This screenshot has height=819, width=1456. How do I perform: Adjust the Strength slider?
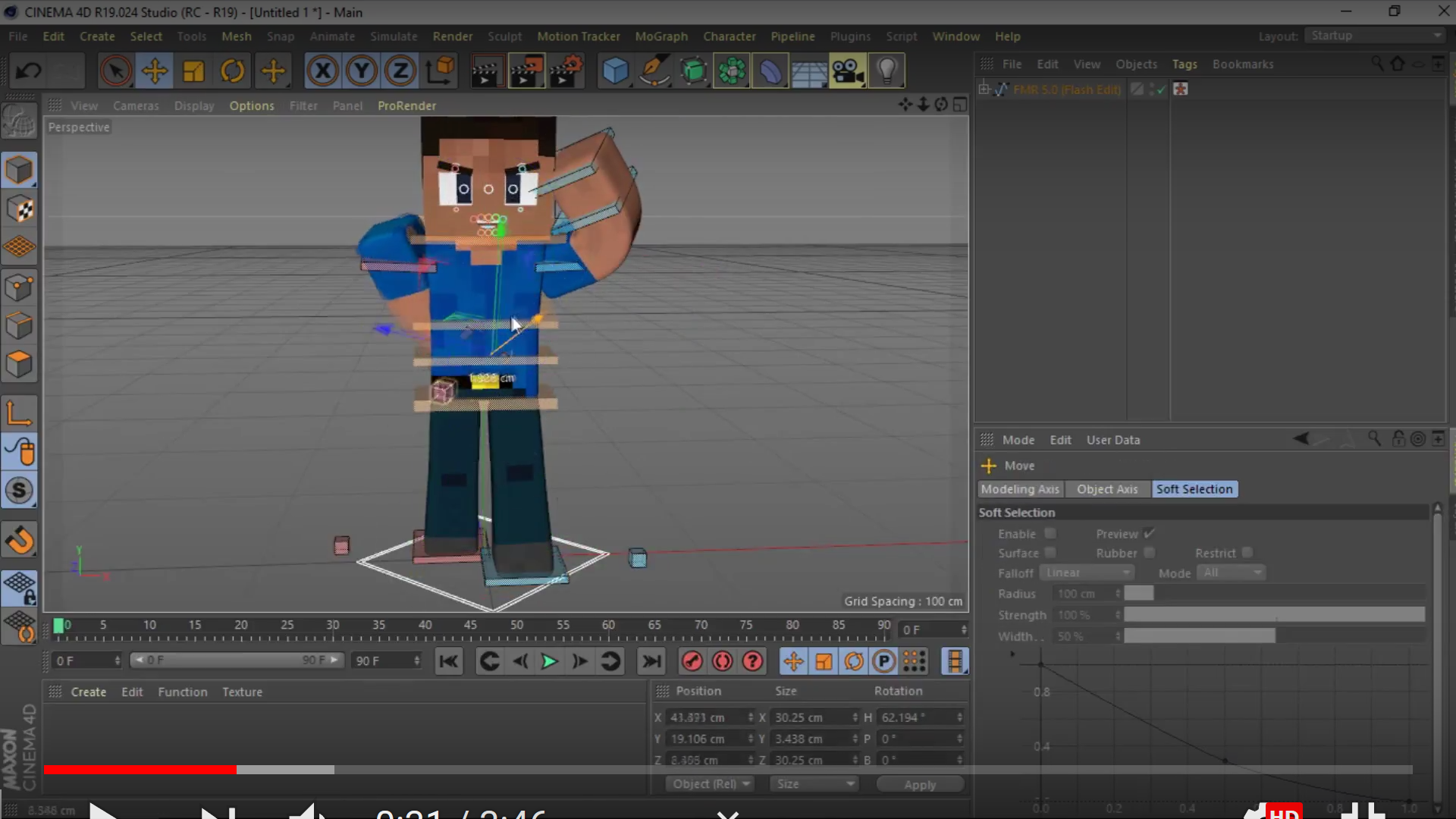coord(1274,615)
